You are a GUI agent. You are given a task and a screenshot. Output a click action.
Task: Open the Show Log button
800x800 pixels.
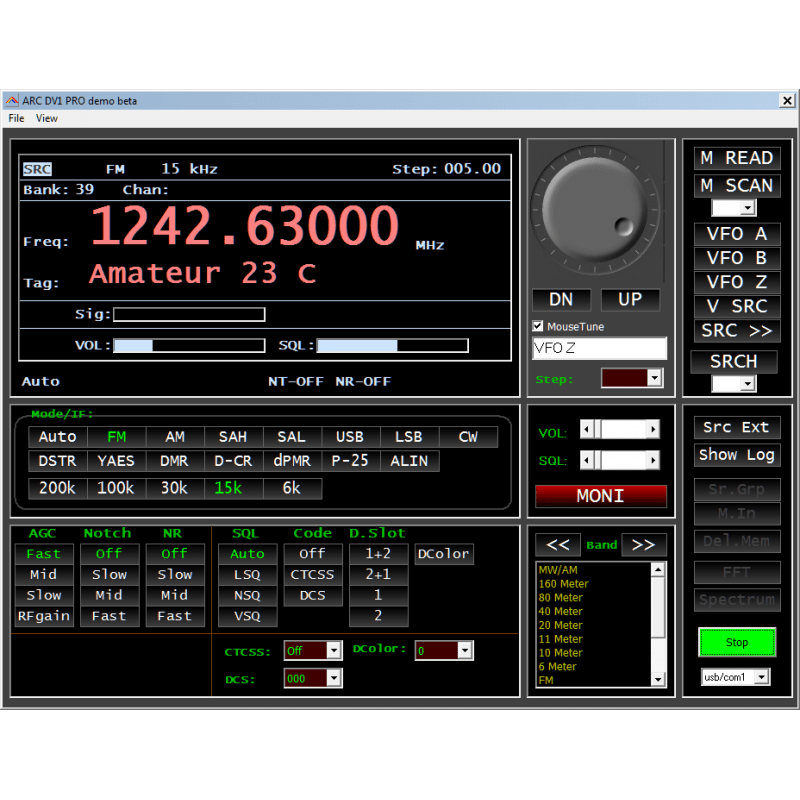(737, 455)
